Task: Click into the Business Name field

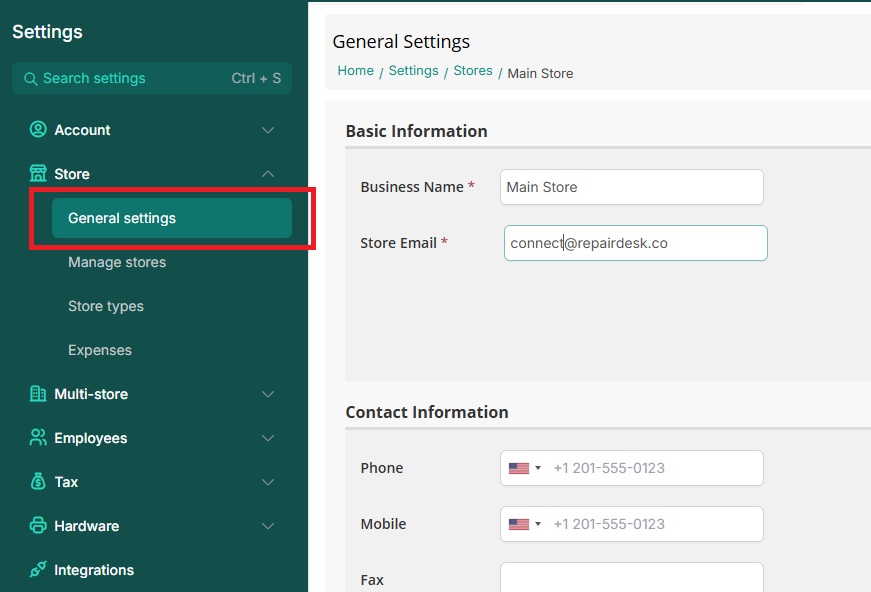Action: 631,187
